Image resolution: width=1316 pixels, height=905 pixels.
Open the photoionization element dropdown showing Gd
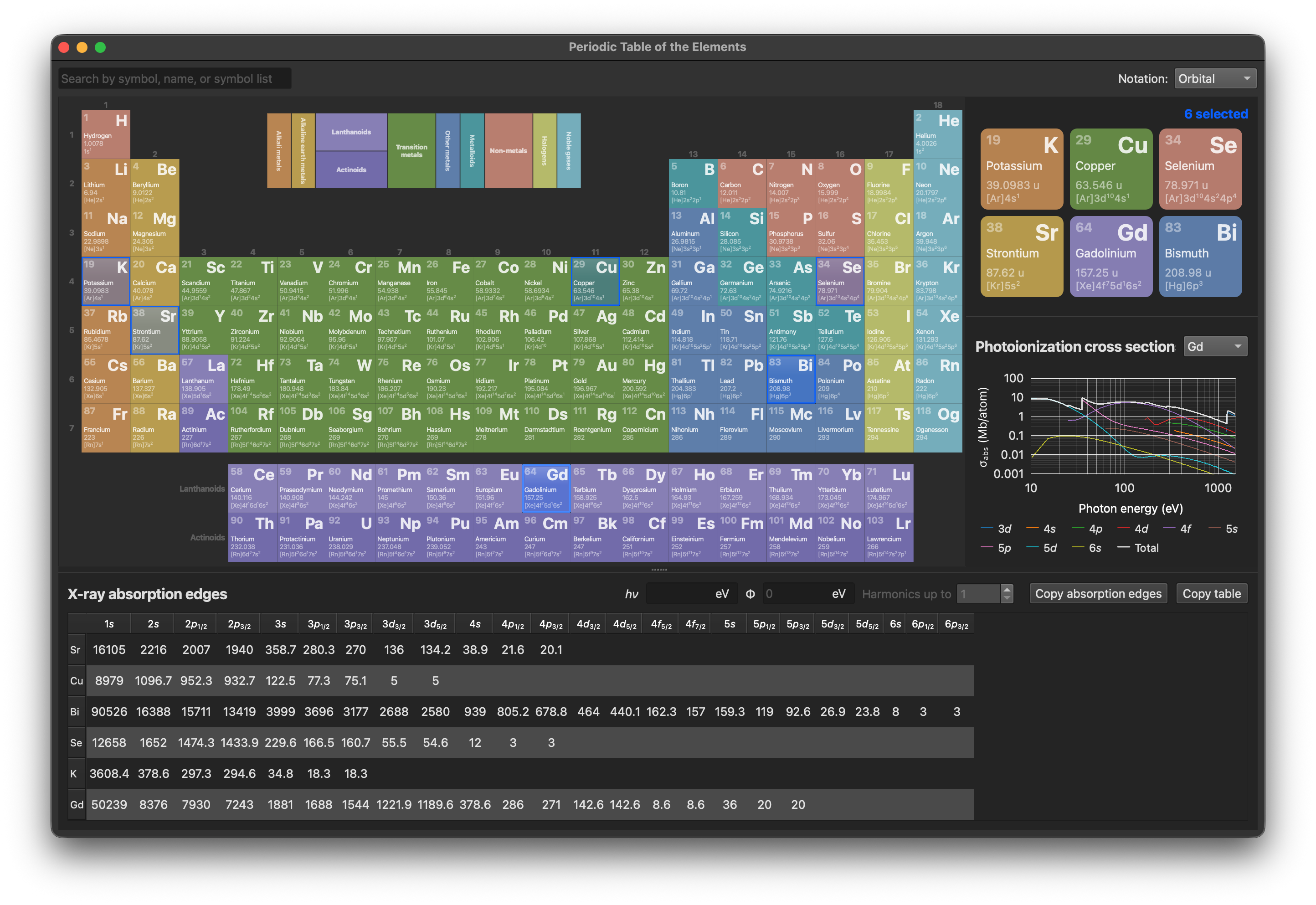(x=1214, y=346)
